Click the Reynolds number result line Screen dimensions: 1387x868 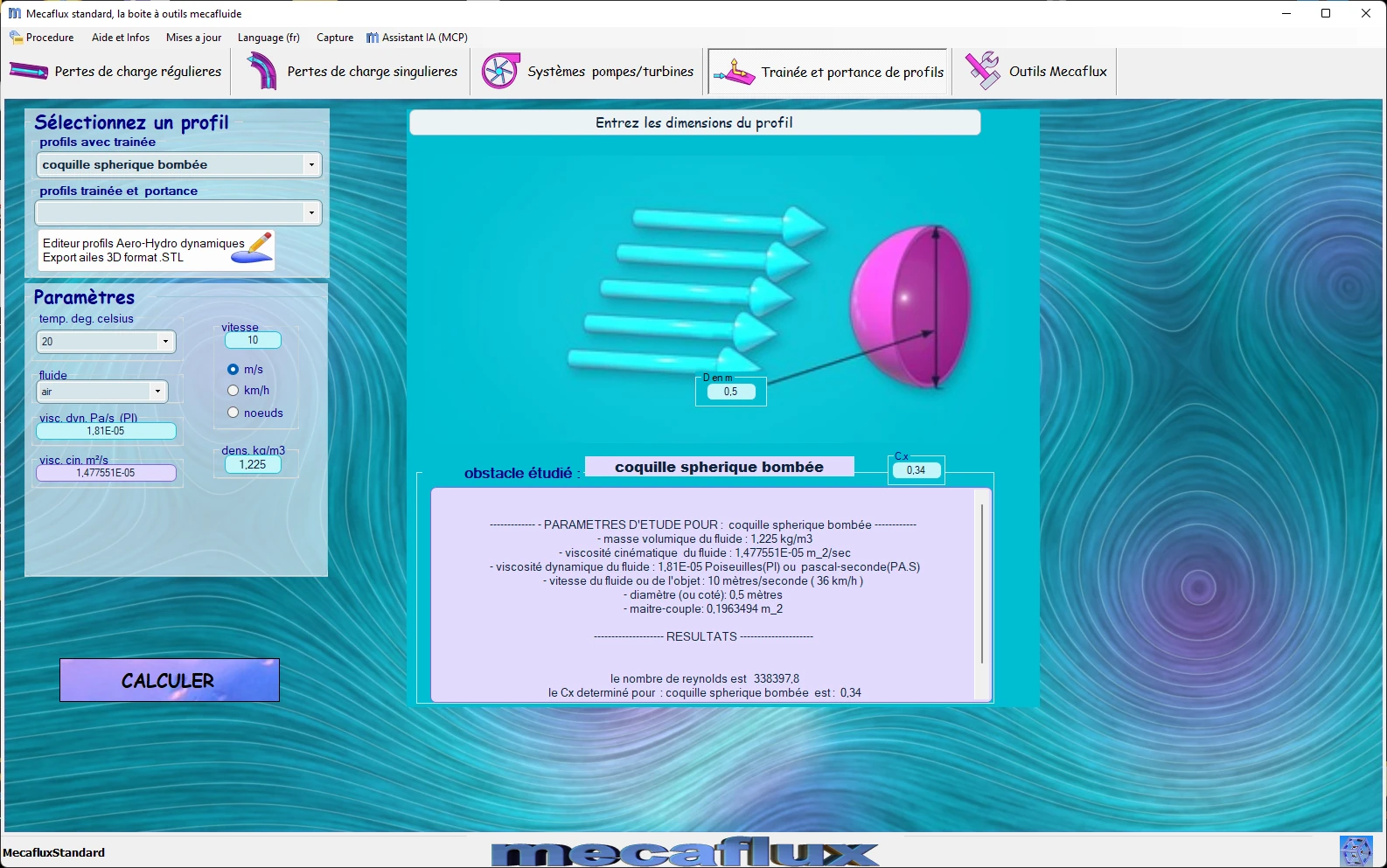click(705, 678)
